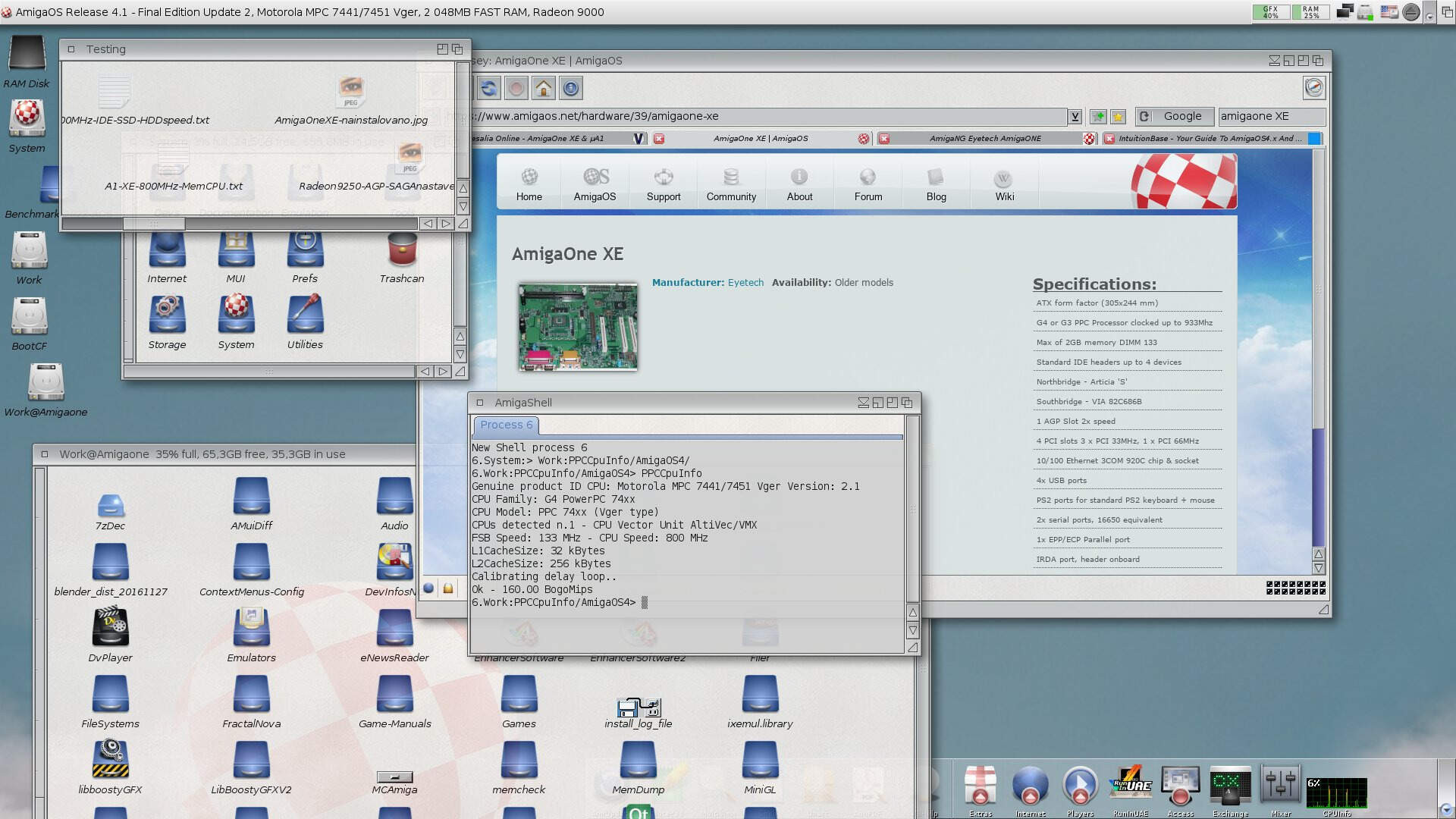Click the Testing window horizontal scrollbar
The width and height of the screenshot is (1456, 819).
pyautogui.click(x=154, y=224)
